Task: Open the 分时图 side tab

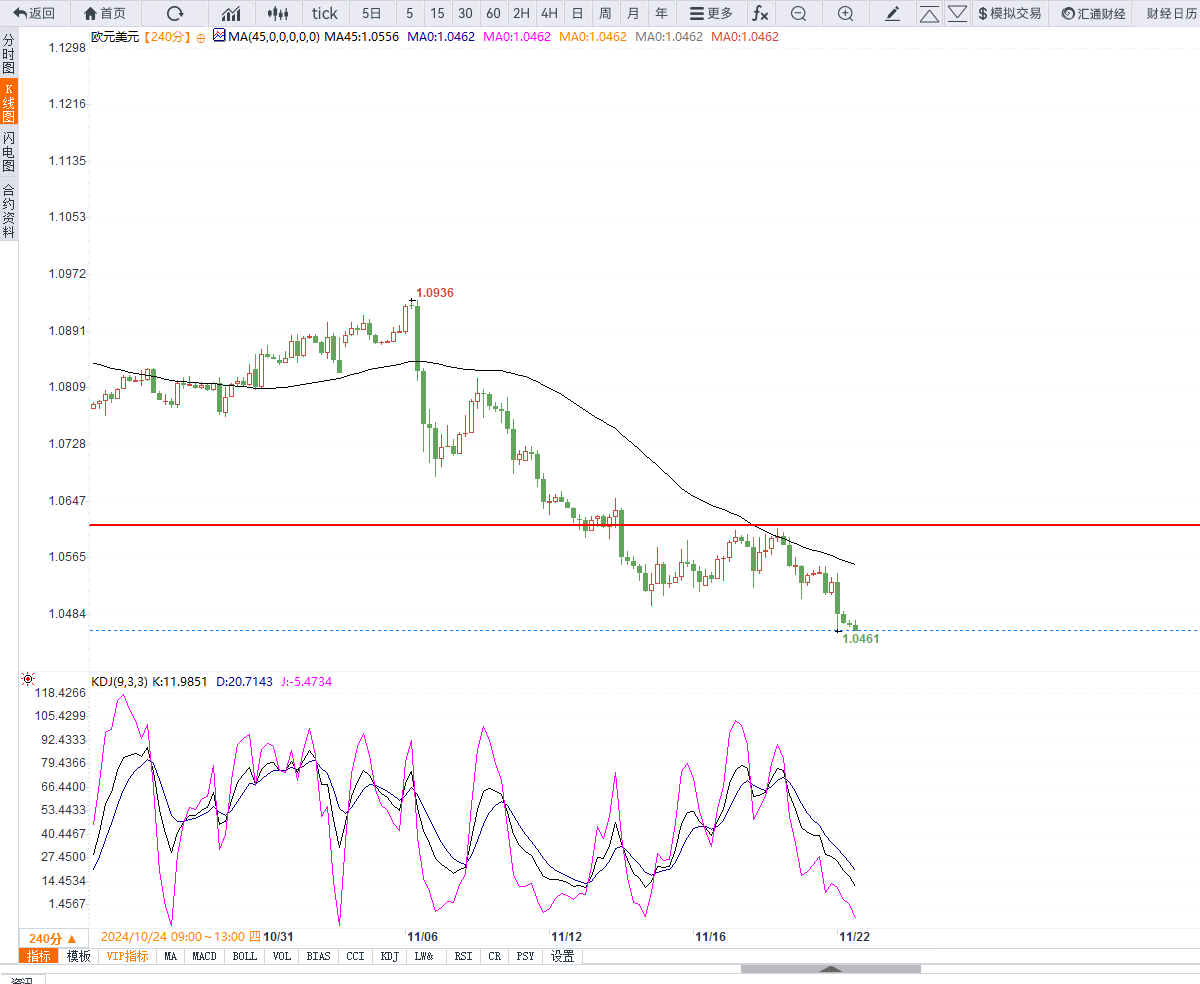Action: (x=9, y=54)
